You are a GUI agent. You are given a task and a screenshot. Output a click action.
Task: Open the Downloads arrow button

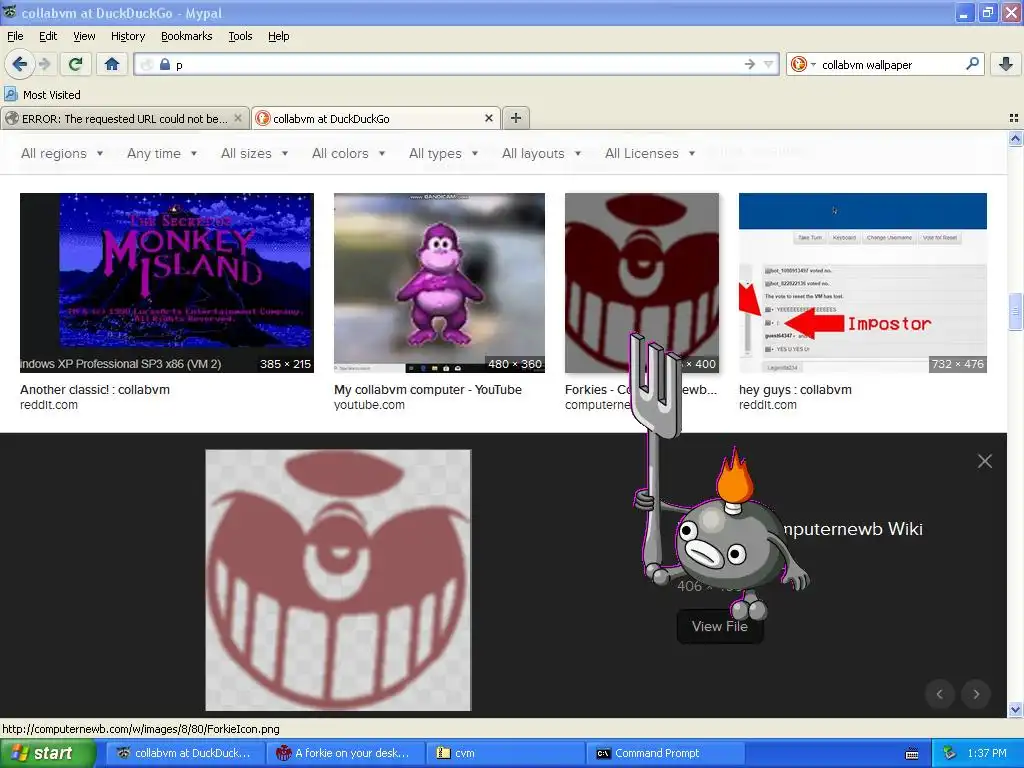coord(1006,64)
